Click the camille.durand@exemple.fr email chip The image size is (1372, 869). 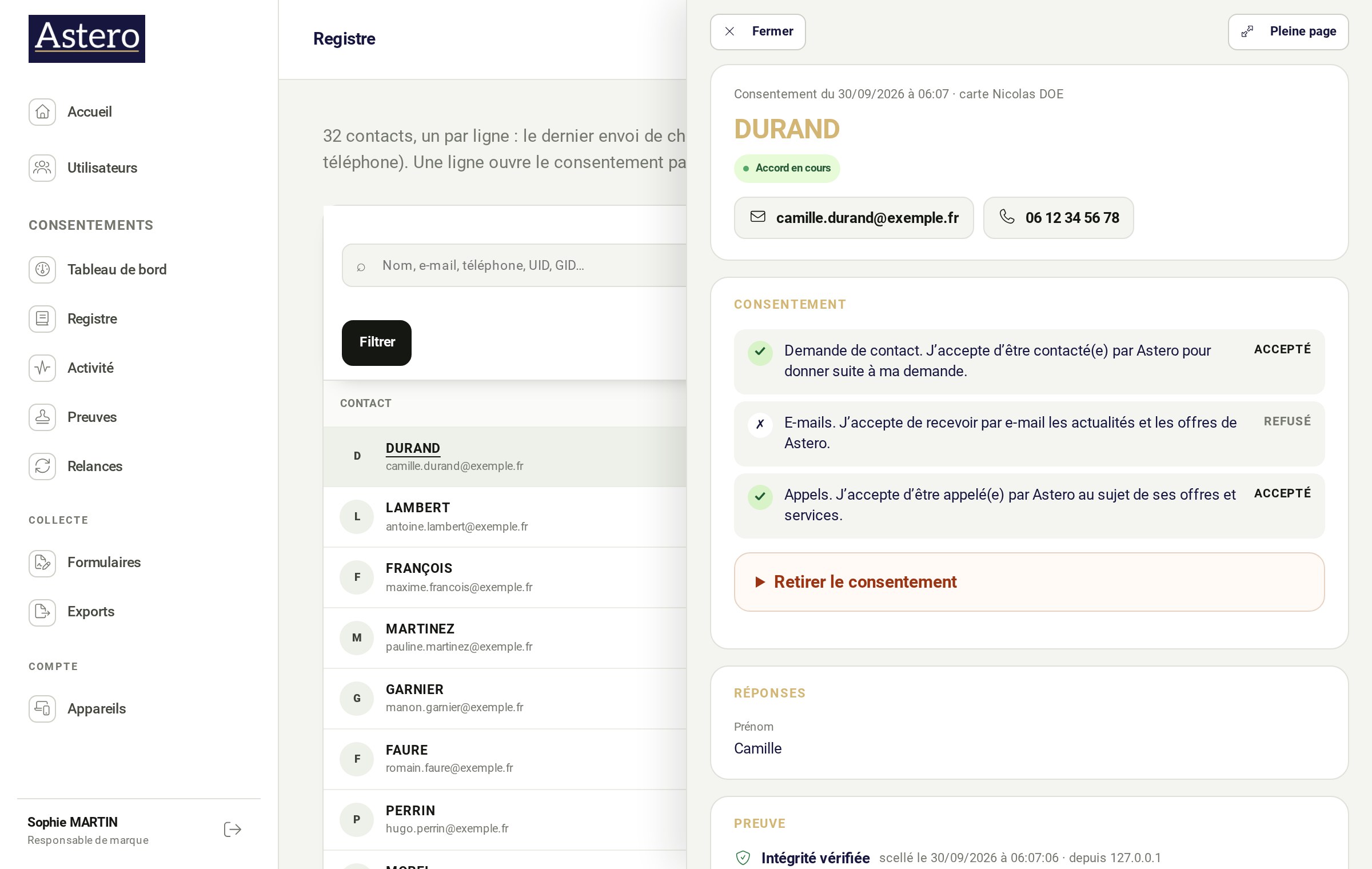coord(853,218)
